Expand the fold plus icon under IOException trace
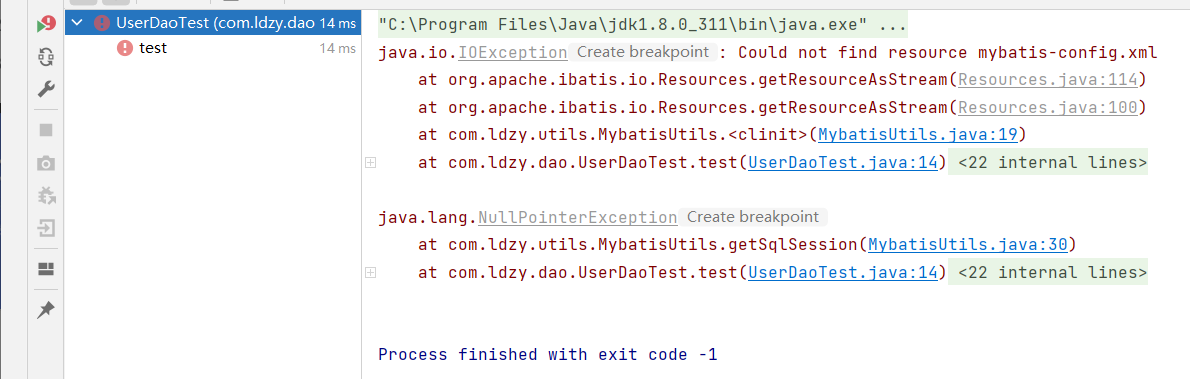Screen dimensions: 1190x379 pos(370,163)
